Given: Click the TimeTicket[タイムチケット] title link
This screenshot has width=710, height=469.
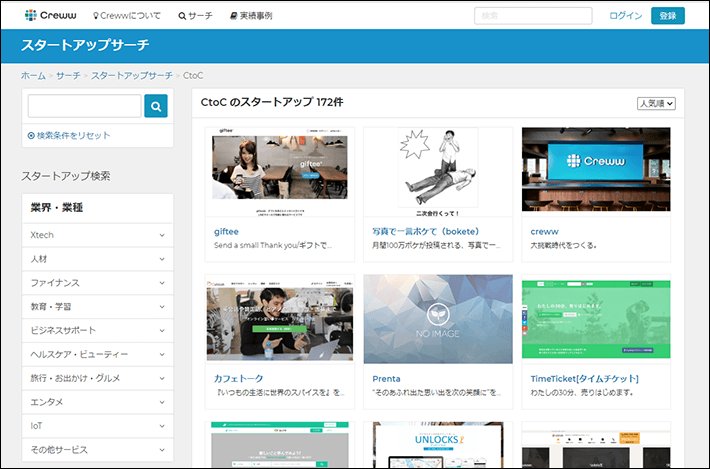Looking at the screenshot, I should coord(585,378).
